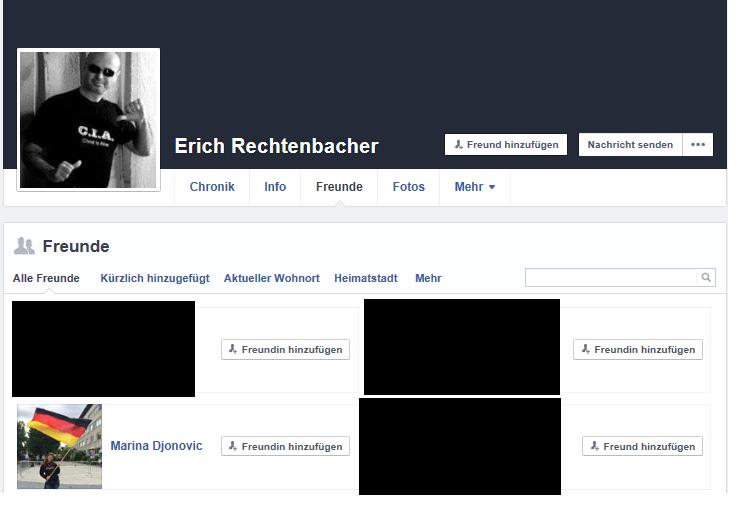Click the magnifier icon in friends search
The width and height of the screenshot is (741, 525).
[706, 278]
